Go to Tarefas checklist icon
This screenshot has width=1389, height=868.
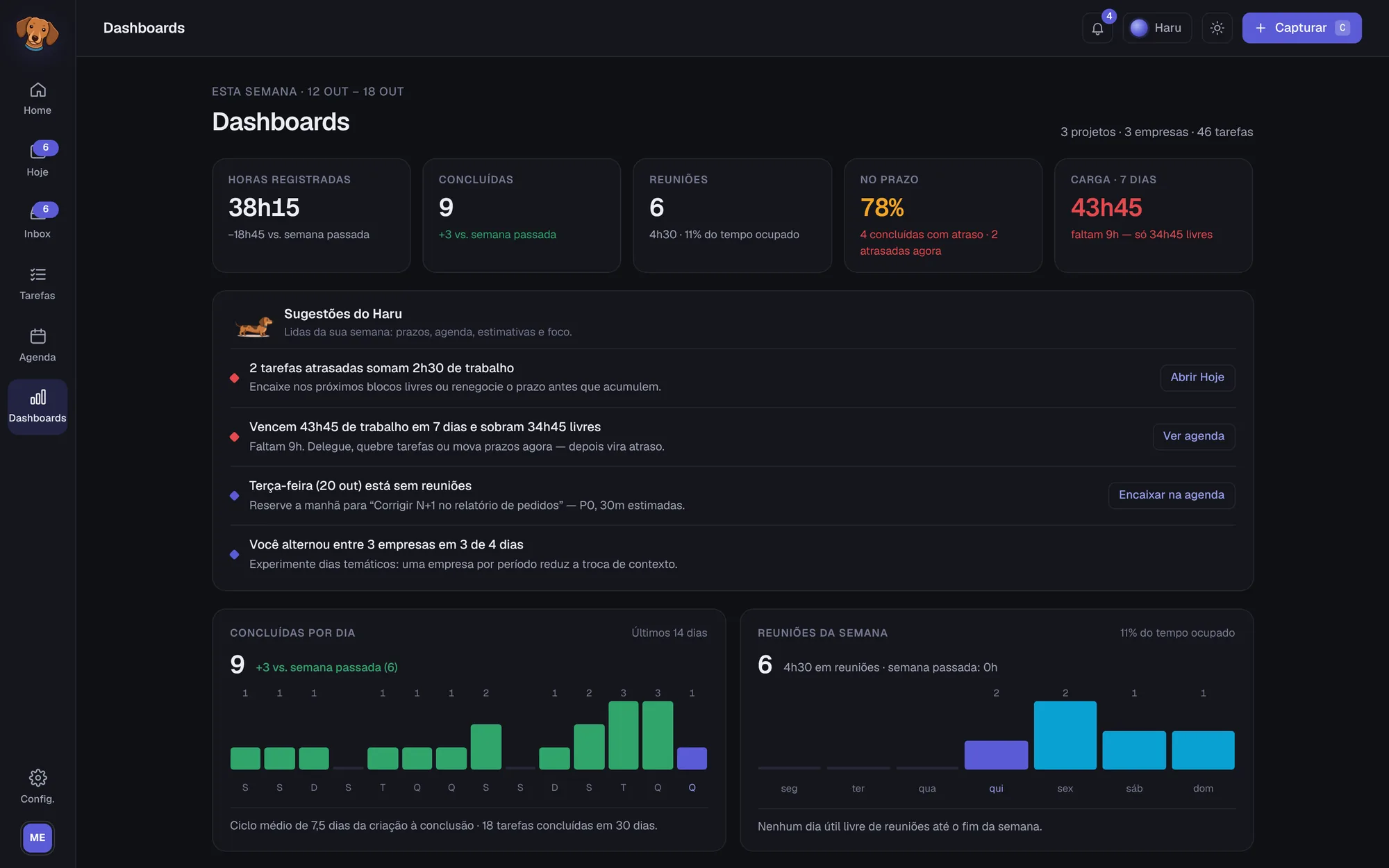(x=38, y=274)
